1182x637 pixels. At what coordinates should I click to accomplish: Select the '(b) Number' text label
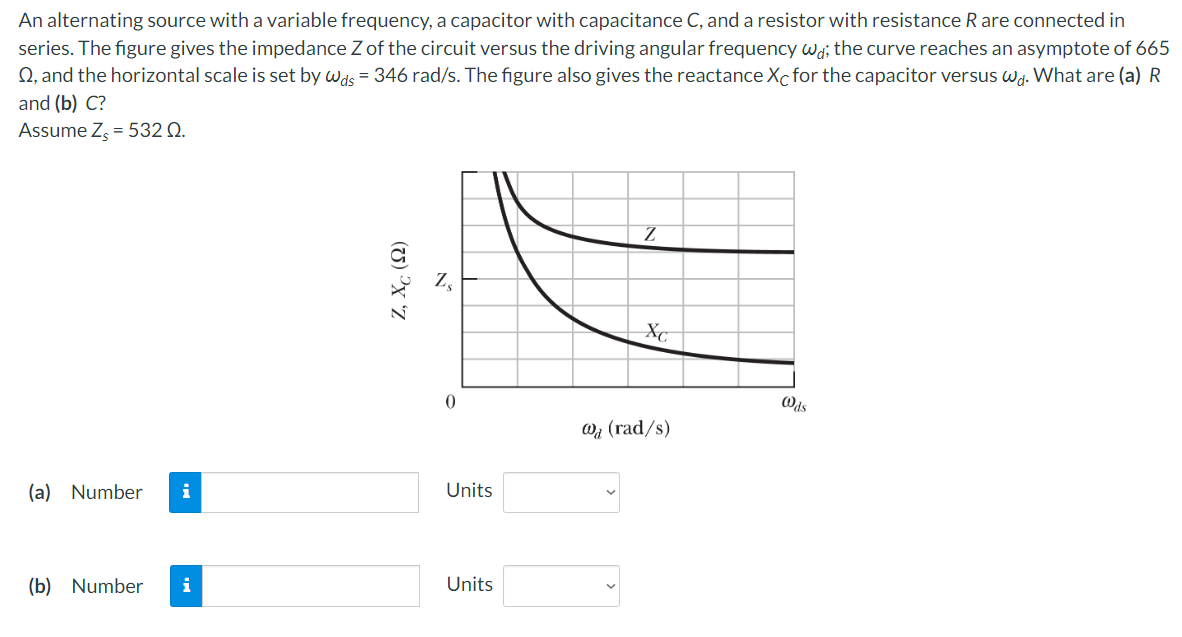85,586
